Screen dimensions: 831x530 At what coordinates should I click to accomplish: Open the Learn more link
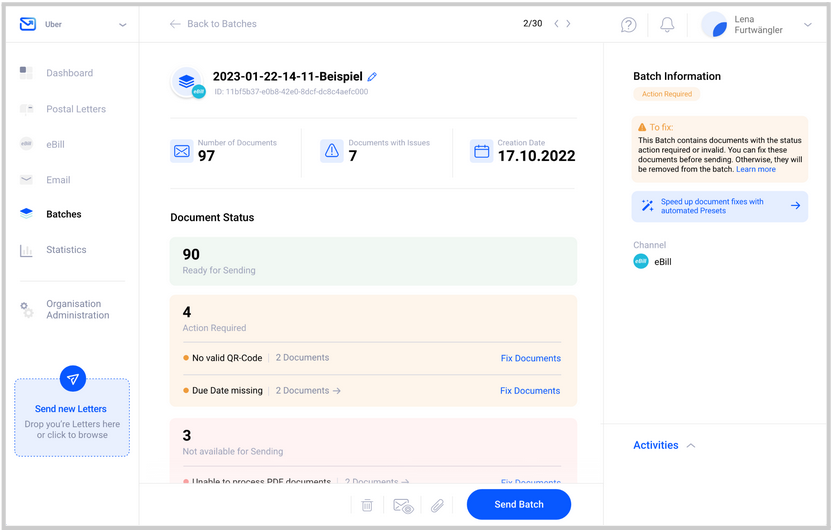tap(756, 169)
